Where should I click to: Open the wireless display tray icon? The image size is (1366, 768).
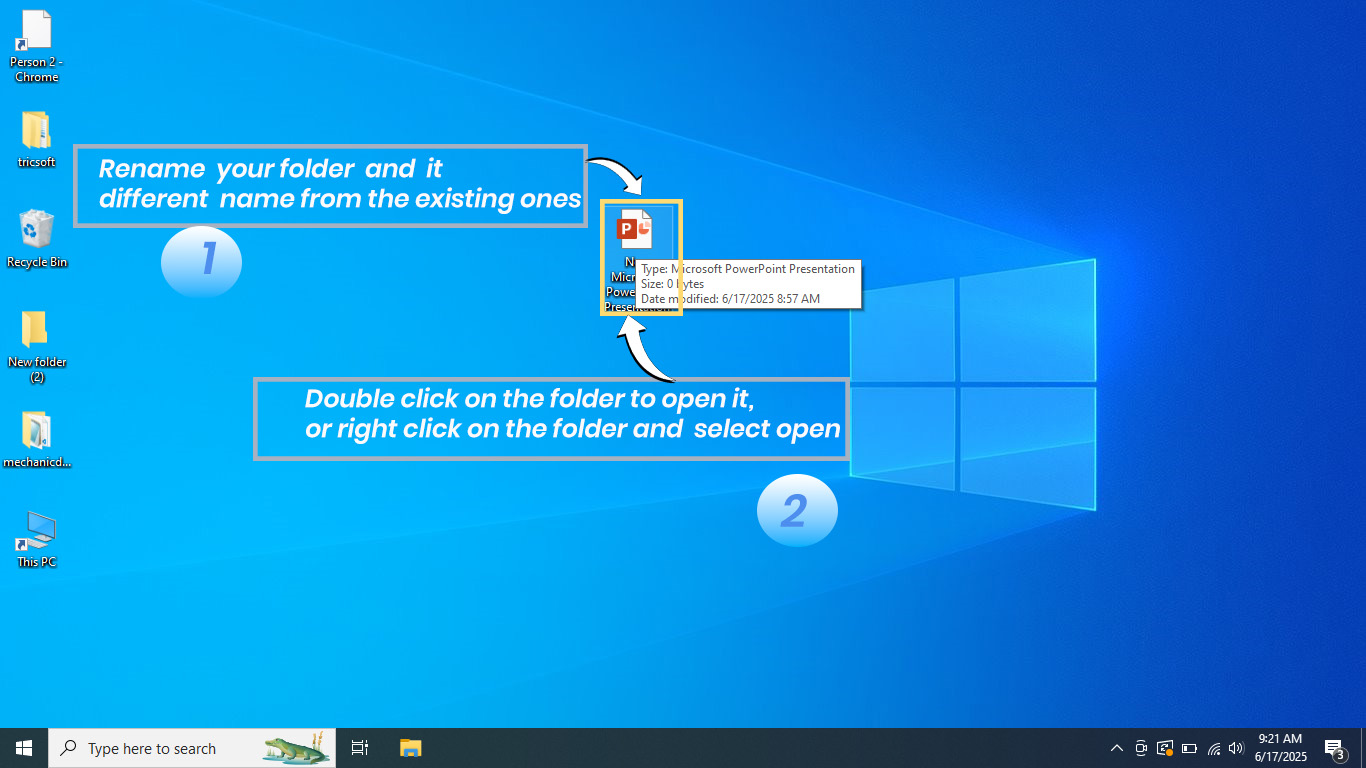point(1164,747)
